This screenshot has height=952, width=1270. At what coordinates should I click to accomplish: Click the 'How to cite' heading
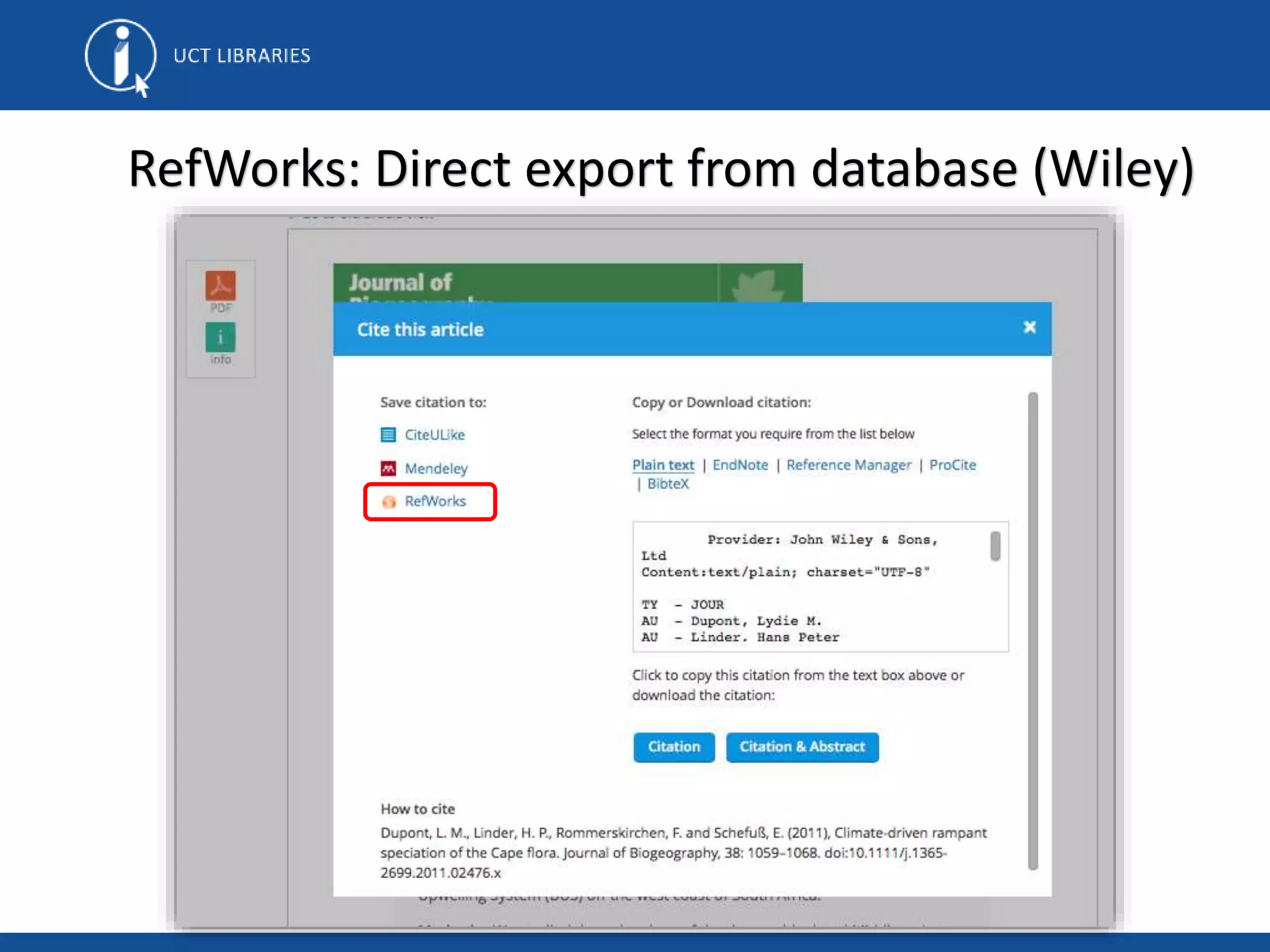[x=418, y=809]
